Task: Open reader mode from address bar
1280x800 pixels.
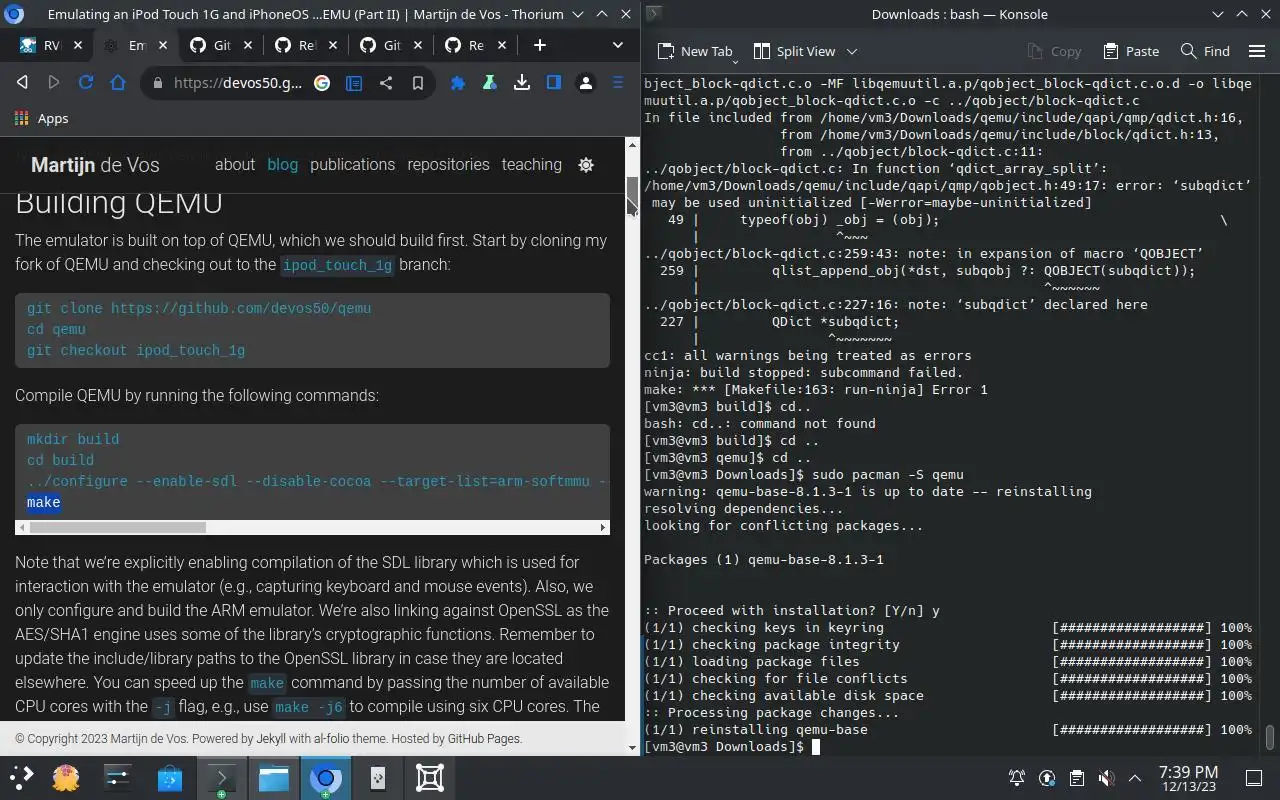Action: click(354, 83)
